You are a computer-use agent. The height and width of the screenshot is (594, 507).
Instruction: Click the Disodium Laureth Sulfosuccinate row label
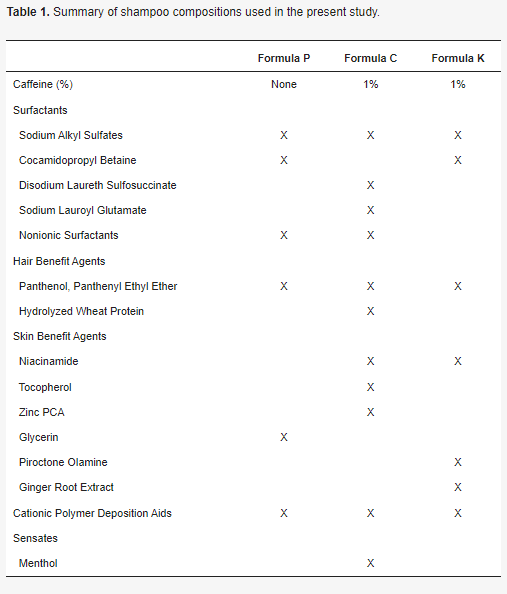pos(98,185)
